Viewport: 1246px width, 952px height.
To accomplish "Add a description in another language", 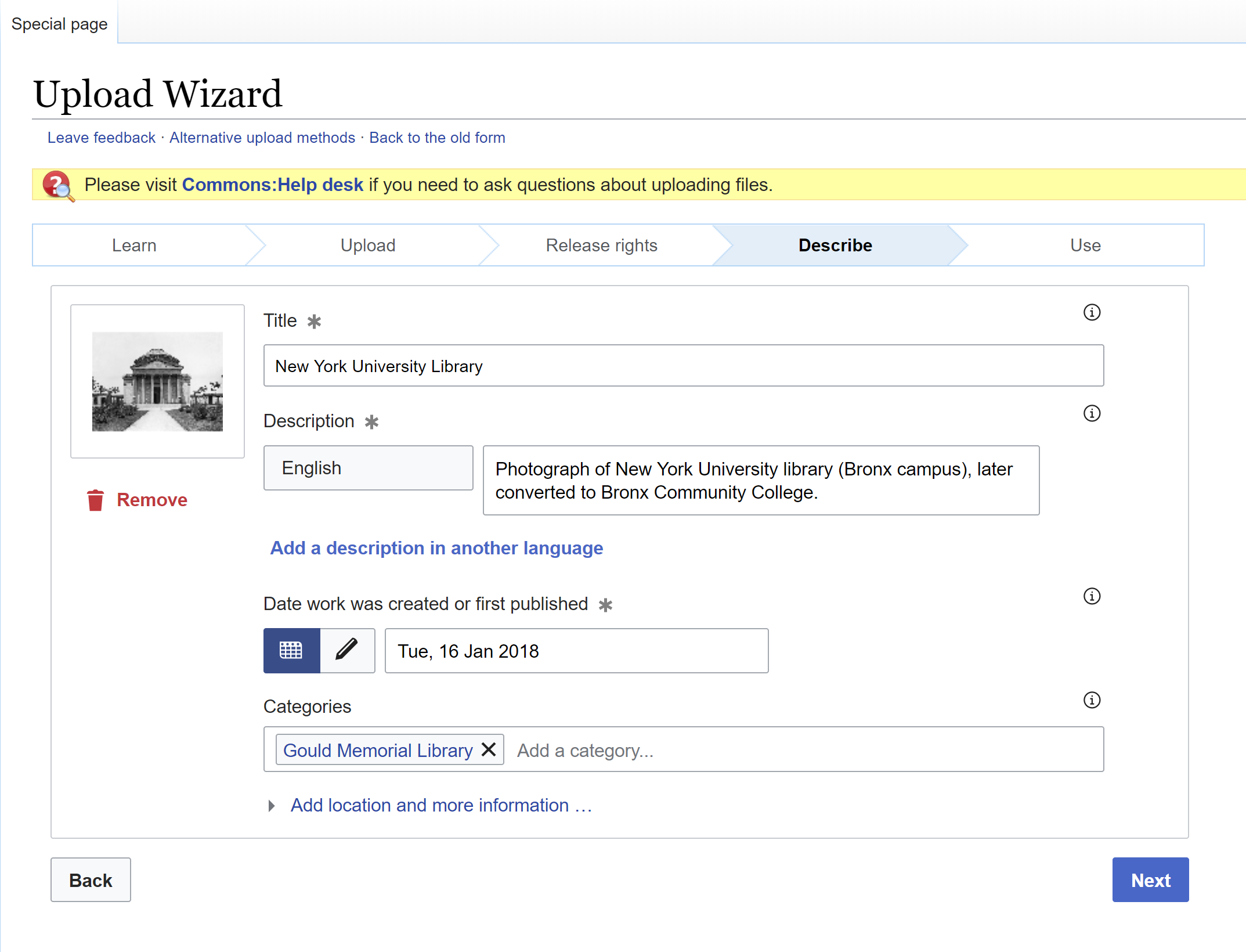I will (436, 548).
